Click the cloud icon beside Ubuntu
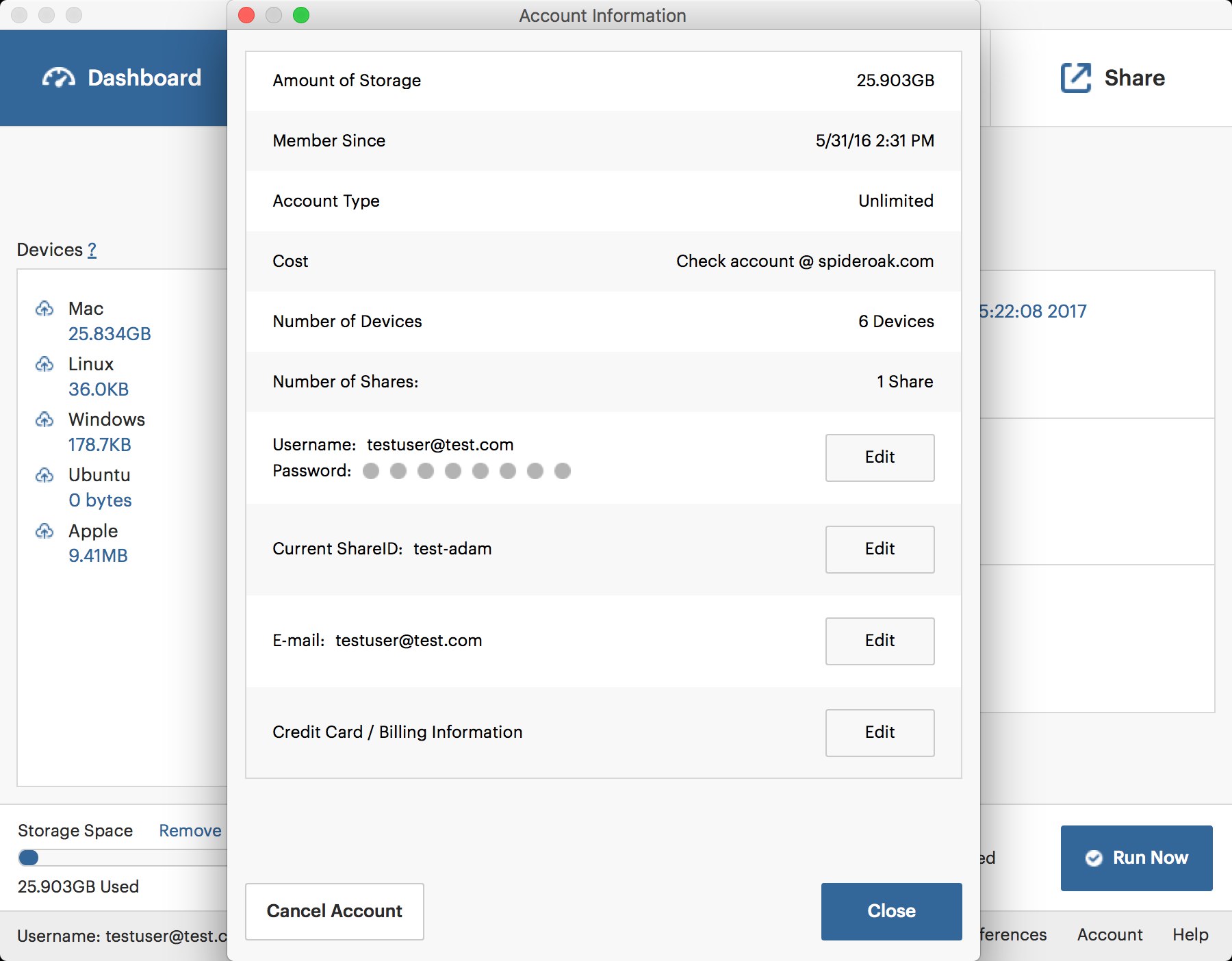This screenshot has width=1232, height=961. pos(44,475)
